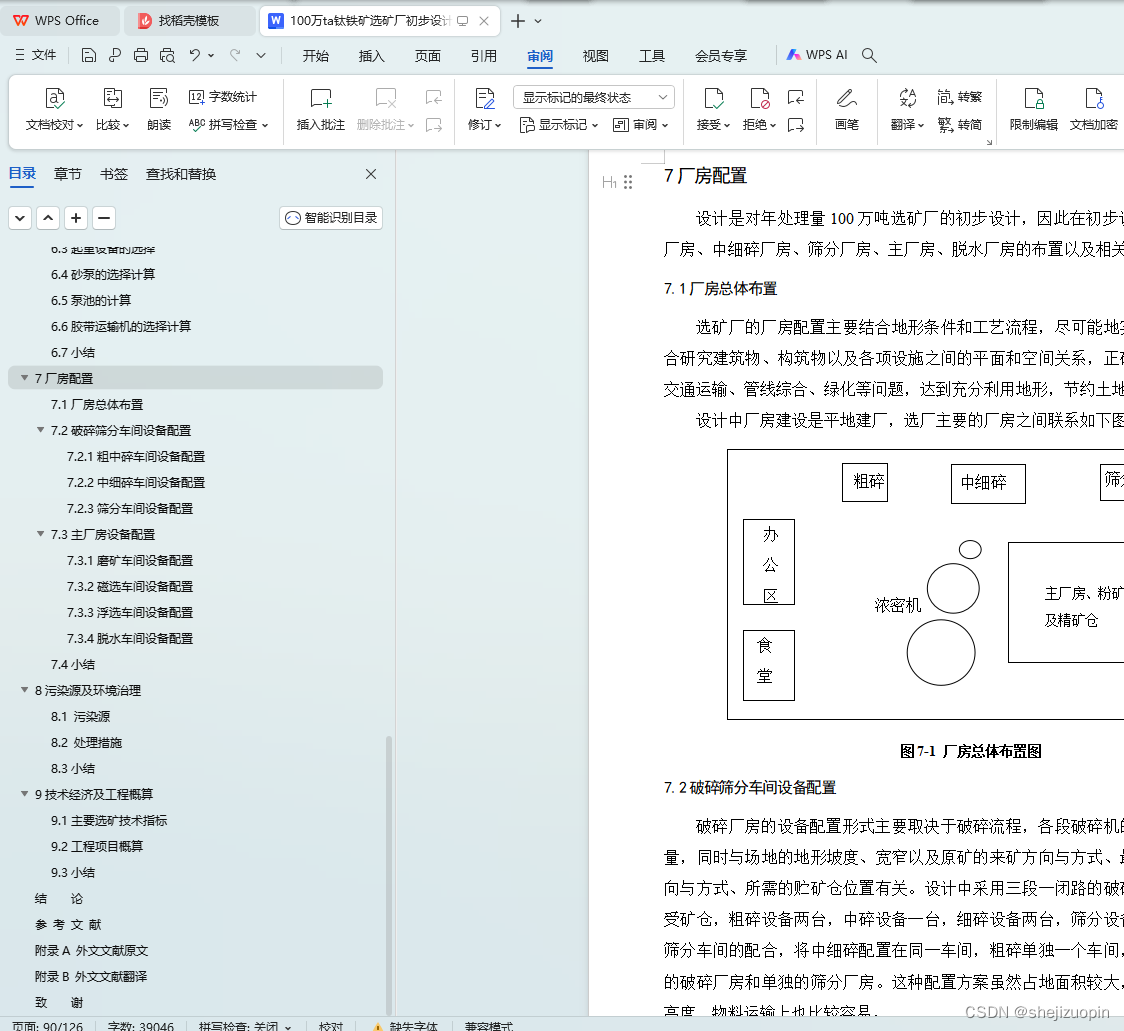Screen dimensions: 1124x1031
Task: Click the outline collapse-up arrow button
Action: point(48,218)
